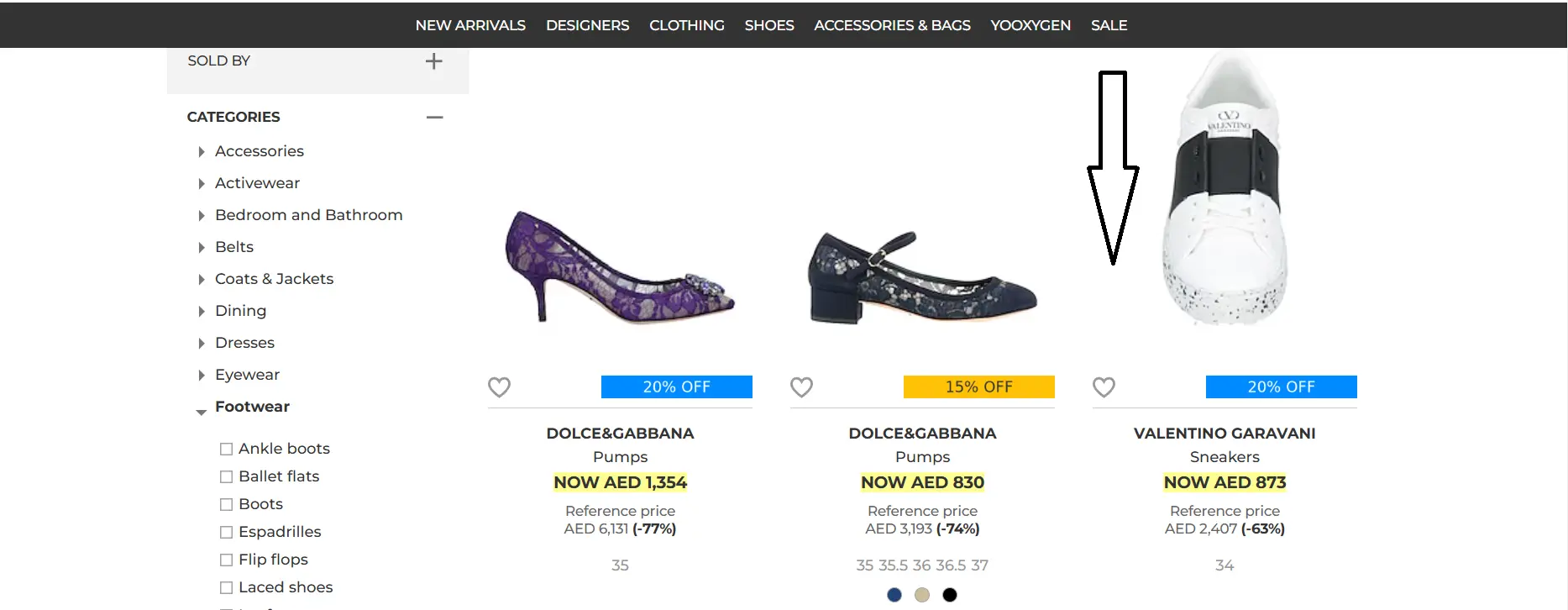
Task: Expand the Sold By filter plus icon
Action: 433,61
